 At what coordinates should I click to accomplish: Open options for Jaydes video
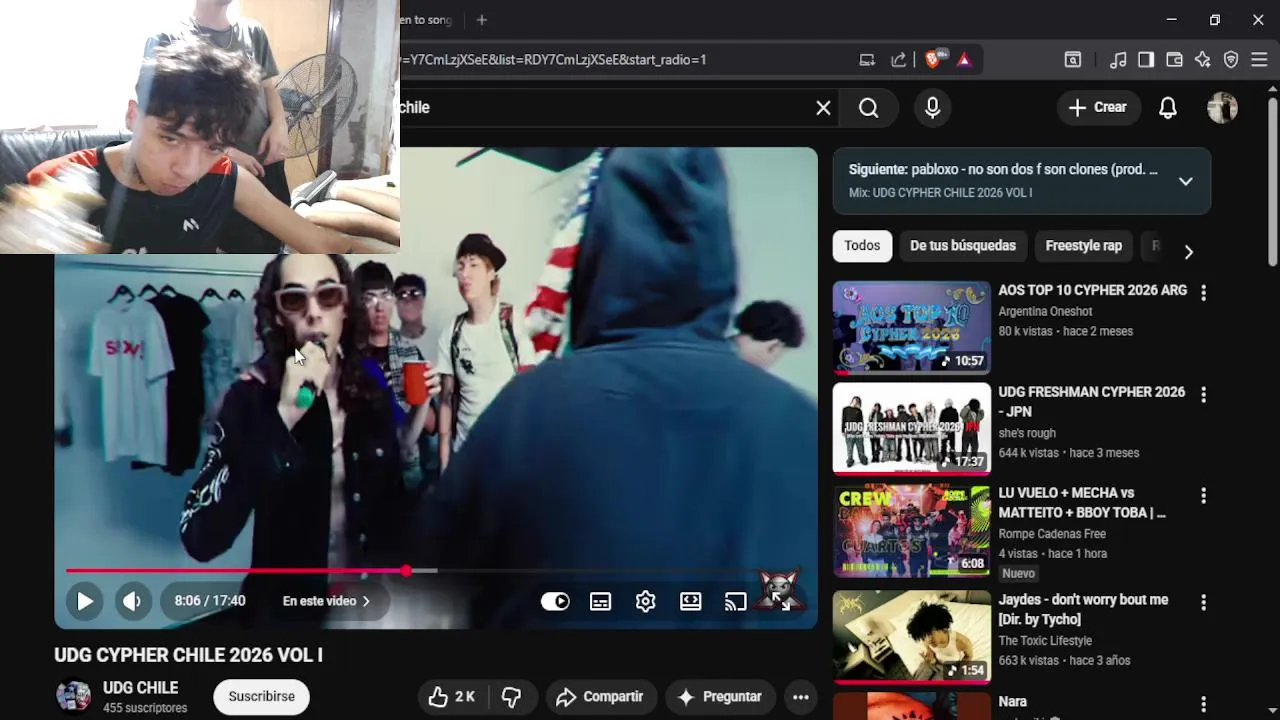1203,603
